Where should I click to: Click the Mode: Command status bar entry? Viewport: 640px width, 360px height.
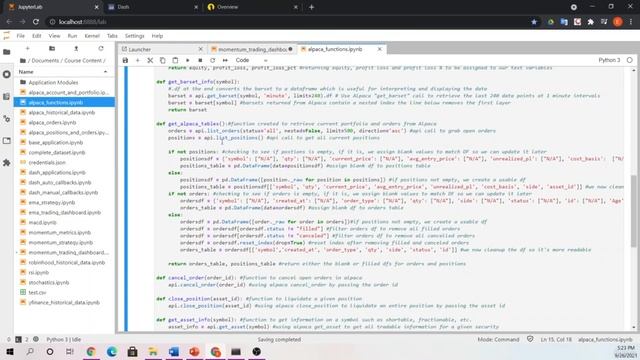[498, 340]
